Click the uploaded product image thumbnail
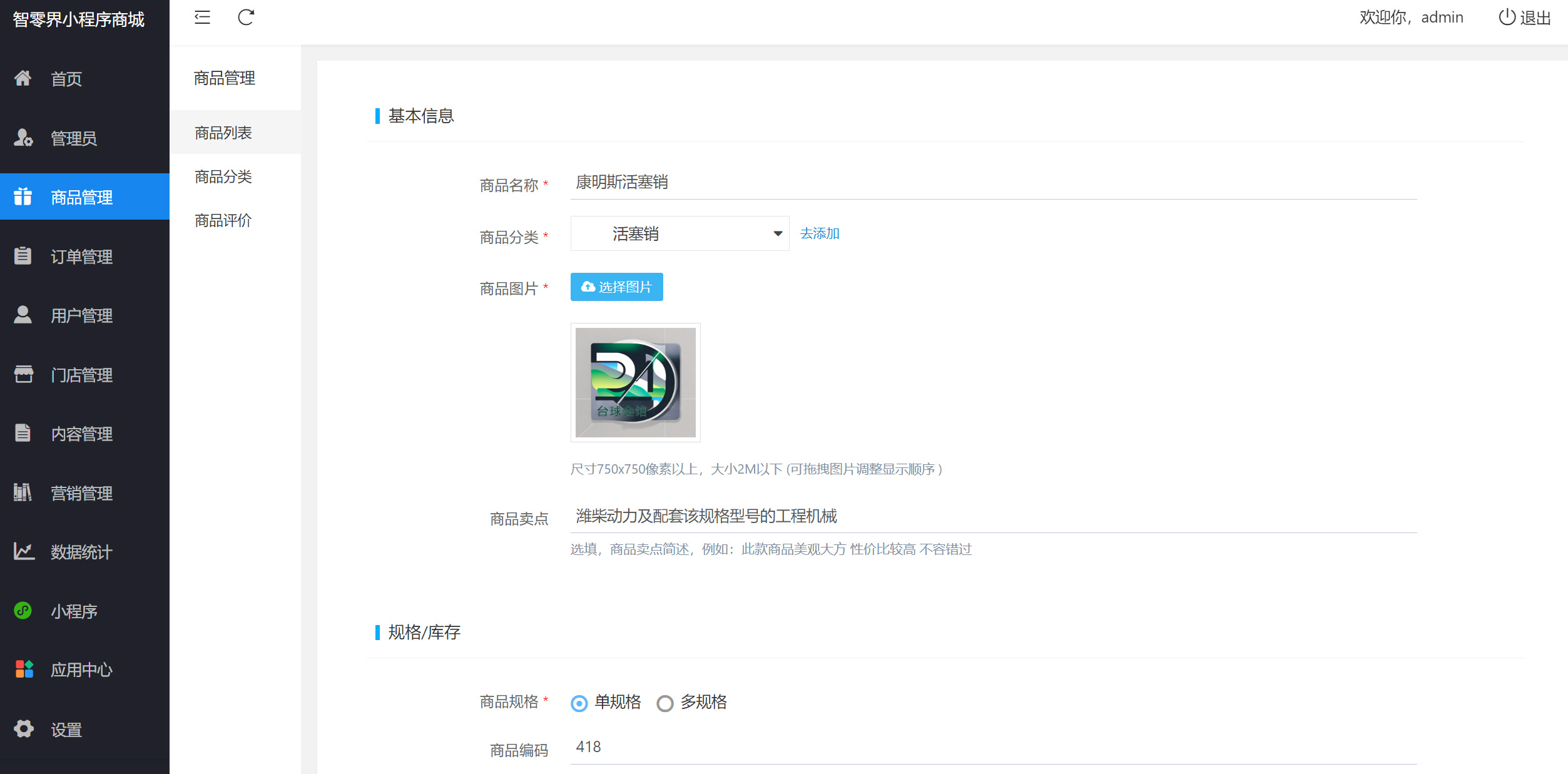This screenshot has width=1568, height=774. pos(635,382)
